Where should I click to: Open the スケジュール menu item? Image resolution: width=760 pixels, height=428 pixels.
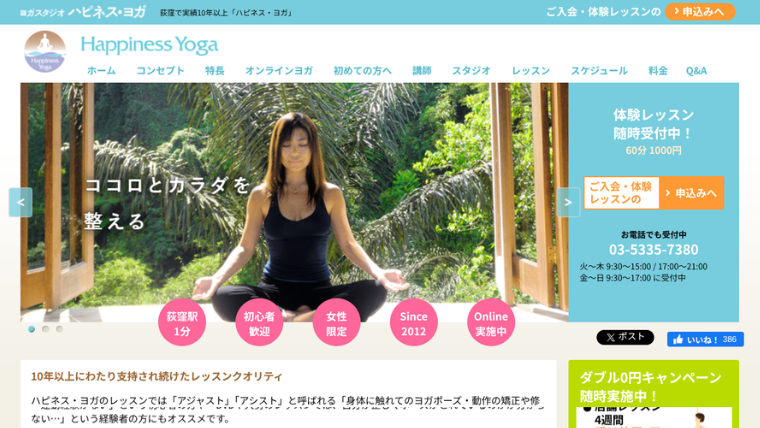pos(599,71)
